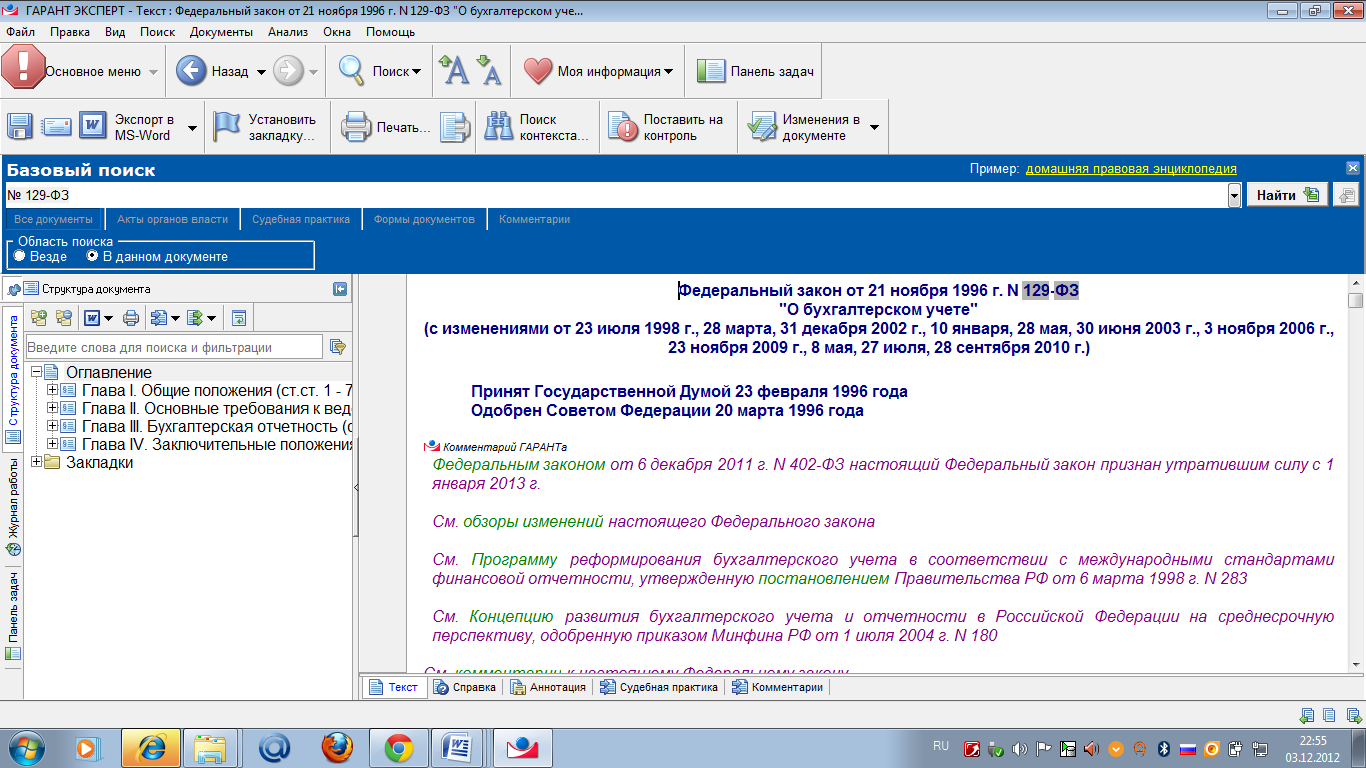This screenshot has width=1366, height=768.
Task: Open the Анализ menu
Action: [288, 32]
